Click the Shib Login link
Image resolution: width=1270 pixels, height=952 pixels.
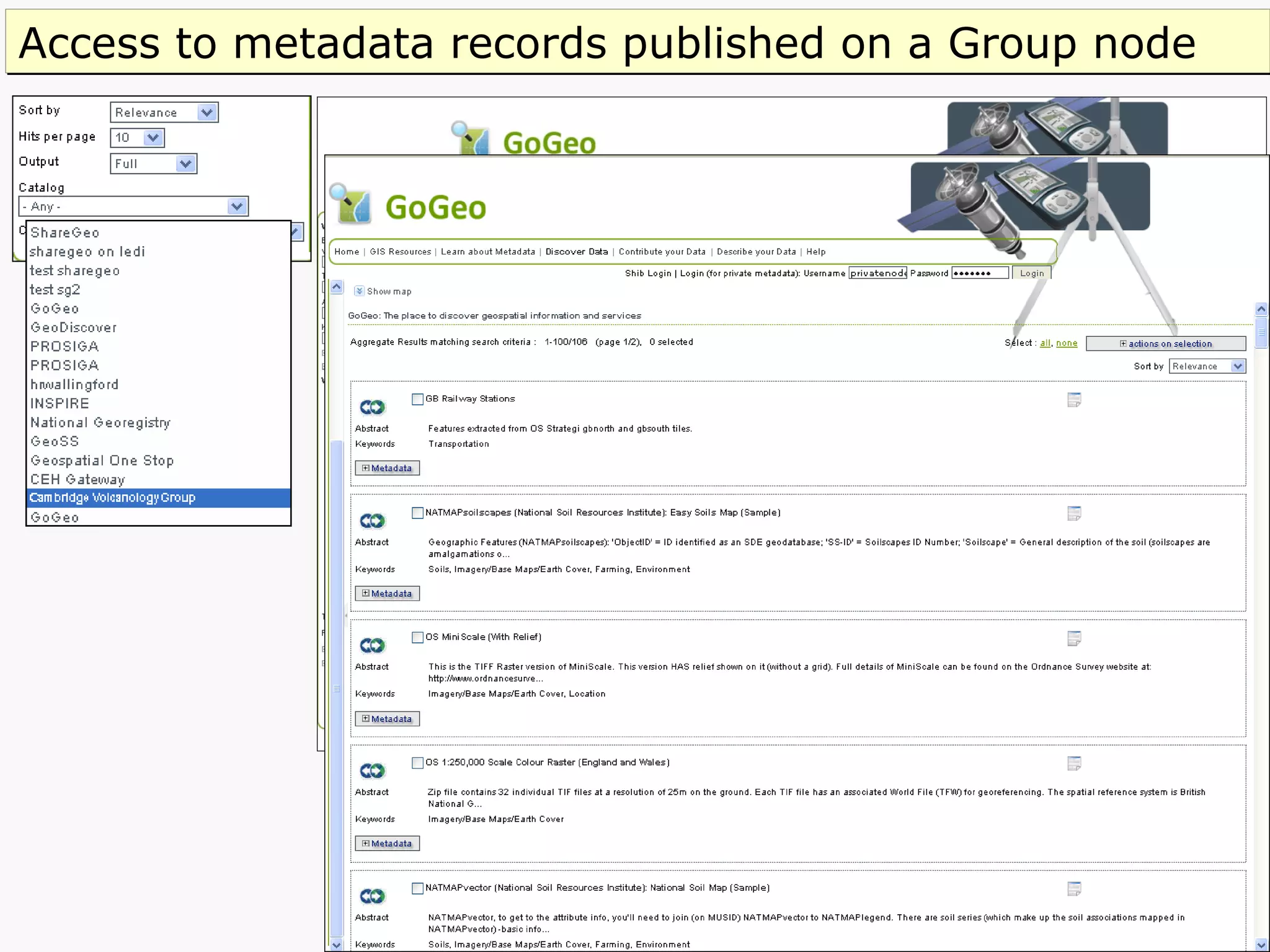(648, 273)
